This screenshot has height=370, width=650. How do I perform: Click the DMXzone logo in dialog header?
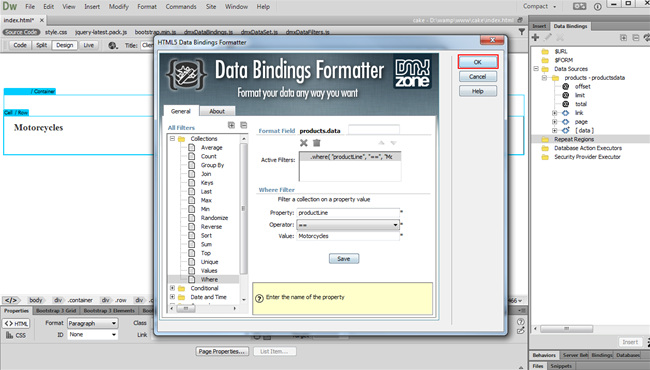tap(412, 73)
